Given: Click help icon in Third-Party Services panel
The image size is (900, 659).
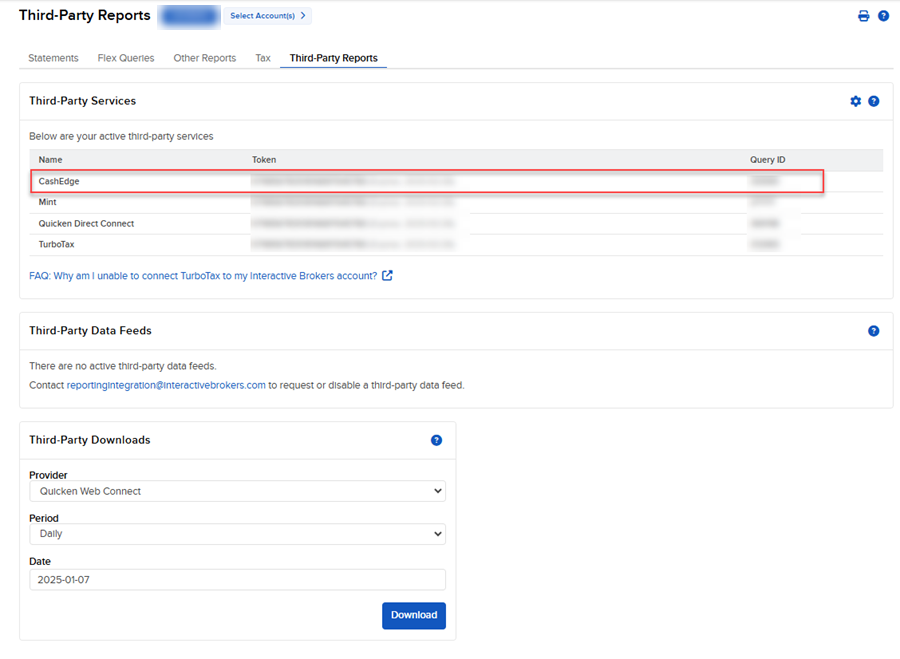Looking at the screenshot, I should 874,101.
